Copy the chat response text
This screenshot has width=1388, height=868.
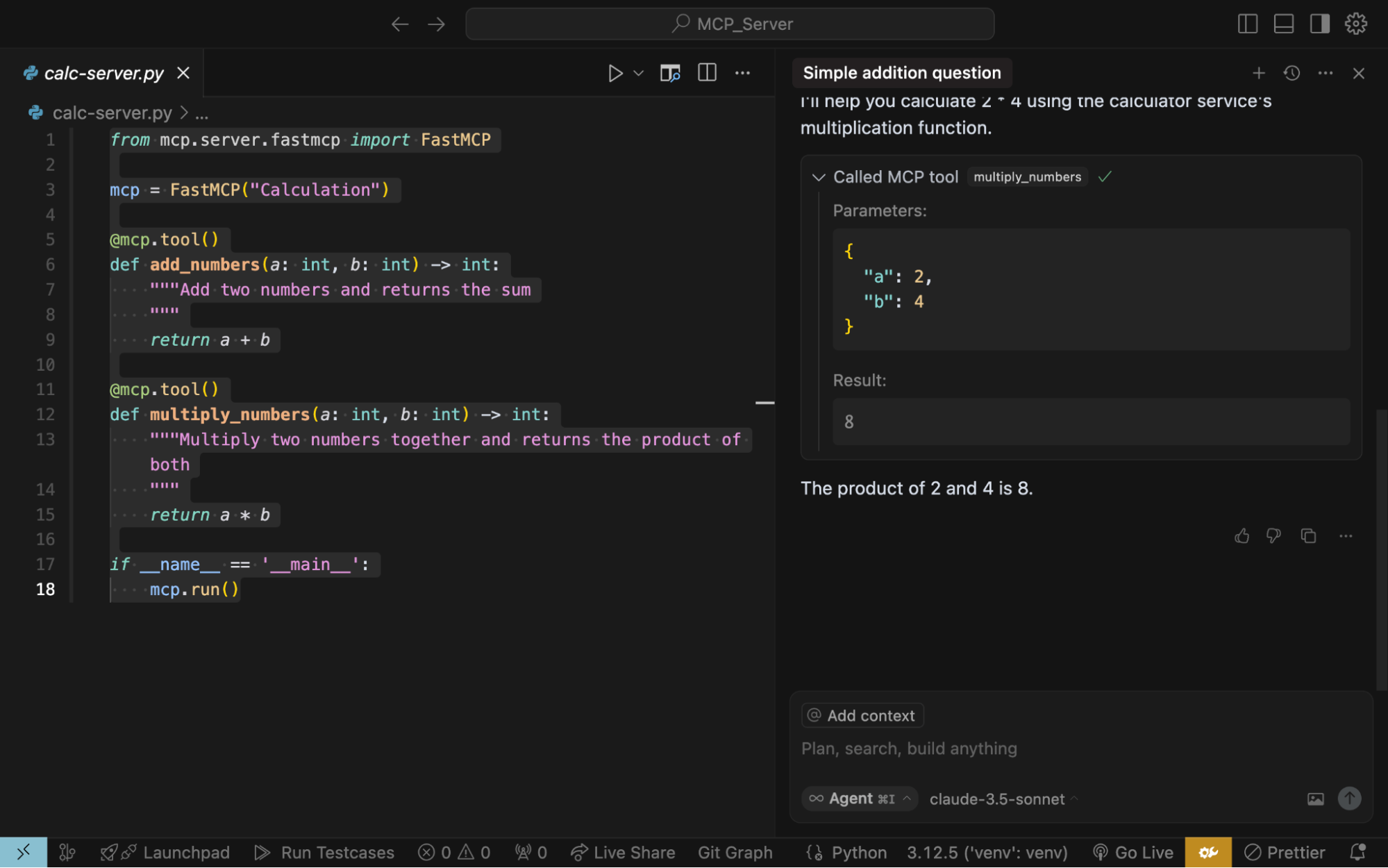[x=1308, y=535]
